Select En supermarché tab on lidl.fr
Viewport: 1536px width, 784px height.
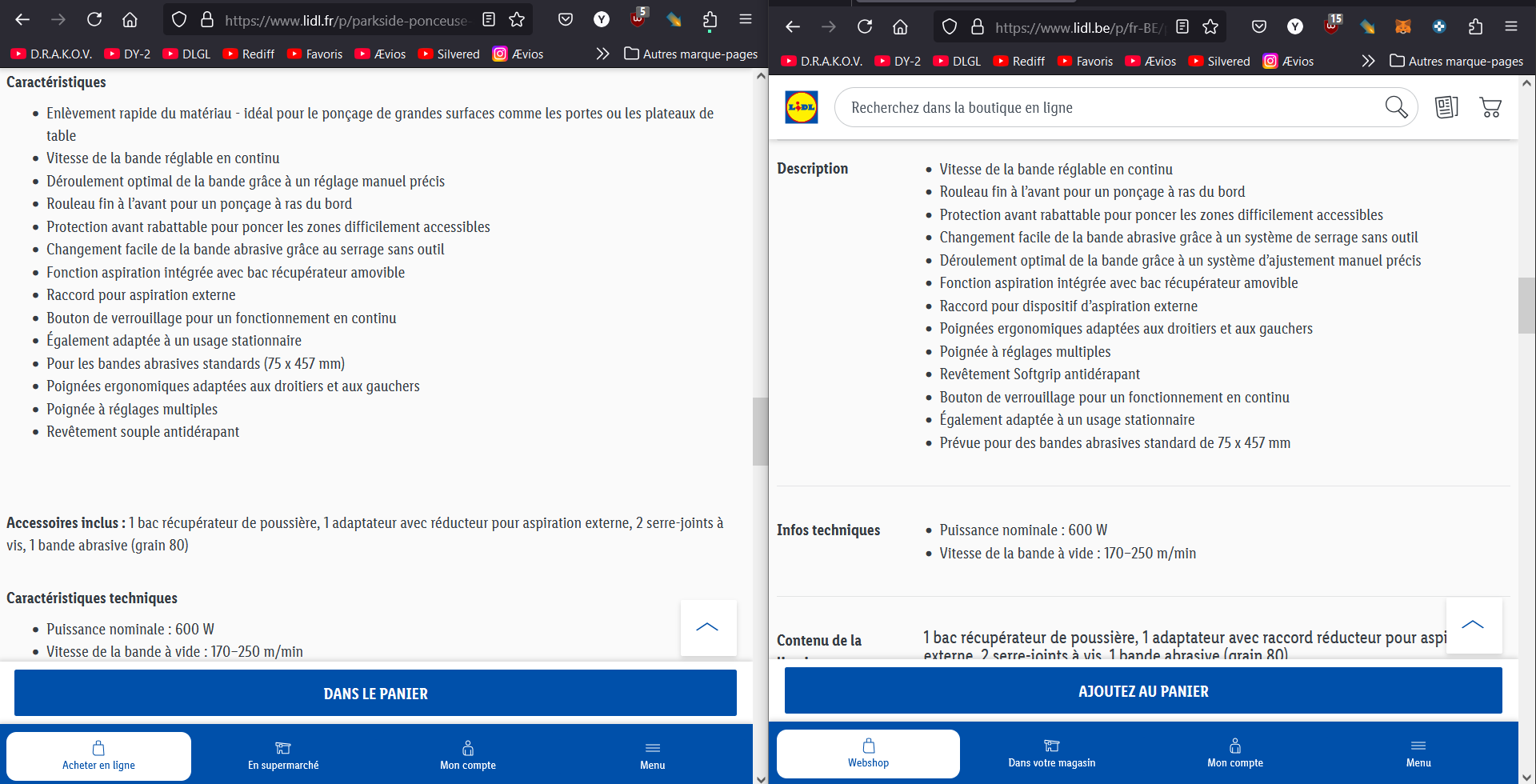click(x=283, y=755)
